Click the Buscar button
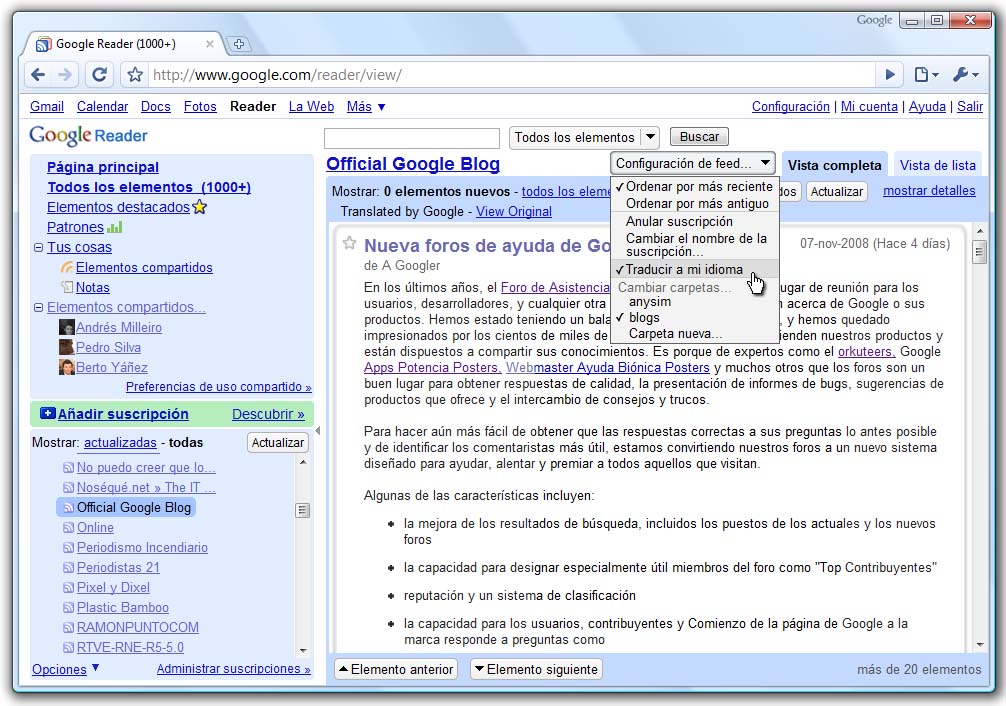The image size is (1006, 706). 699,137
